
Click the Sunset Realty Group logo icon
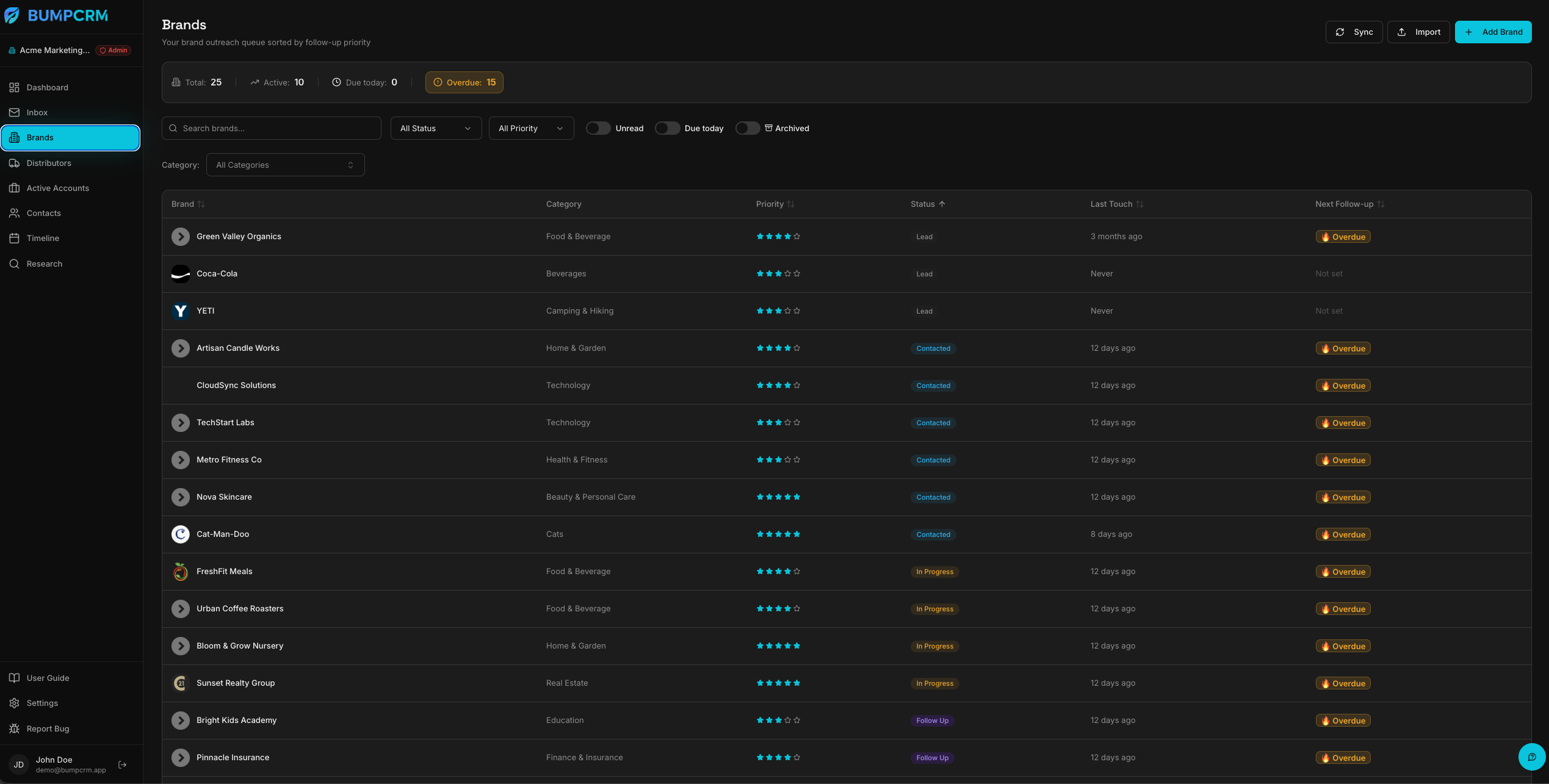pyautogui.click(x=180, y=683)
